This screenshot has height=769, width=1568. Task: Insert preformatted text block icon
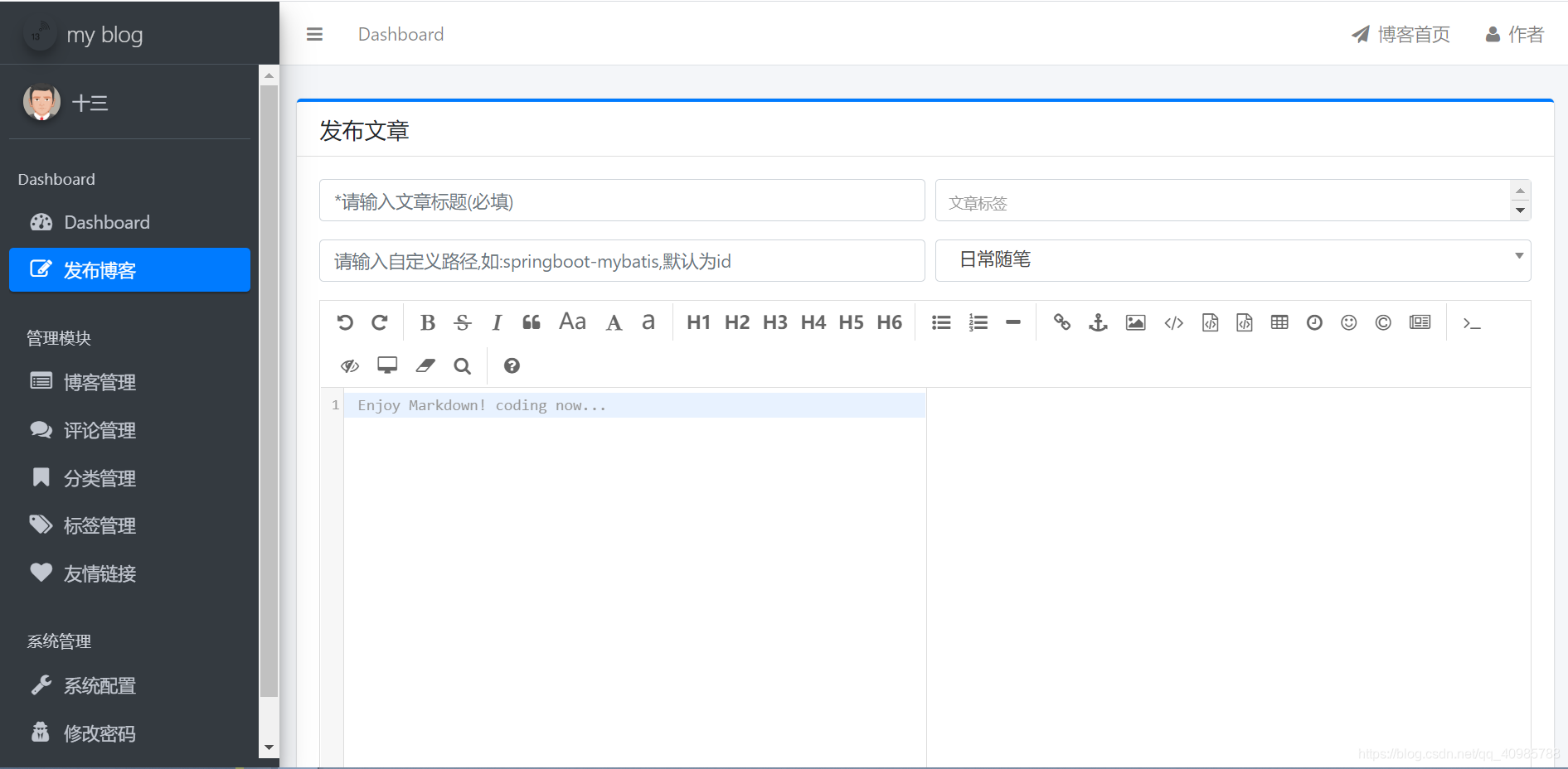pos(1211,322)
